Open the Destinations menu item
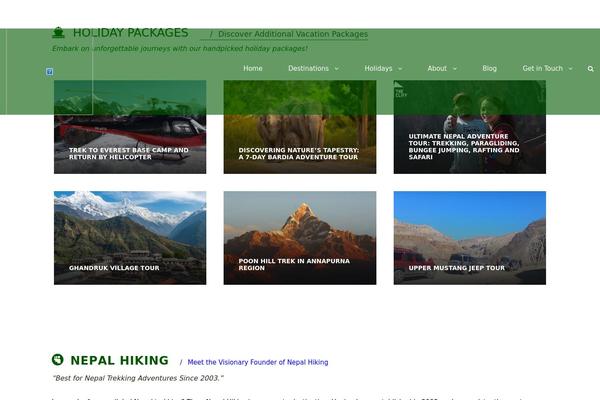 click(x=308, y=69)
